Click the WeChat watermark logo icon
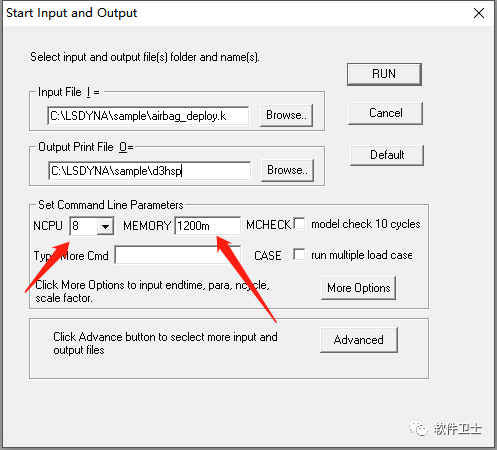Image resolution: width=497 pixels, height=450 pixels. 418,429
